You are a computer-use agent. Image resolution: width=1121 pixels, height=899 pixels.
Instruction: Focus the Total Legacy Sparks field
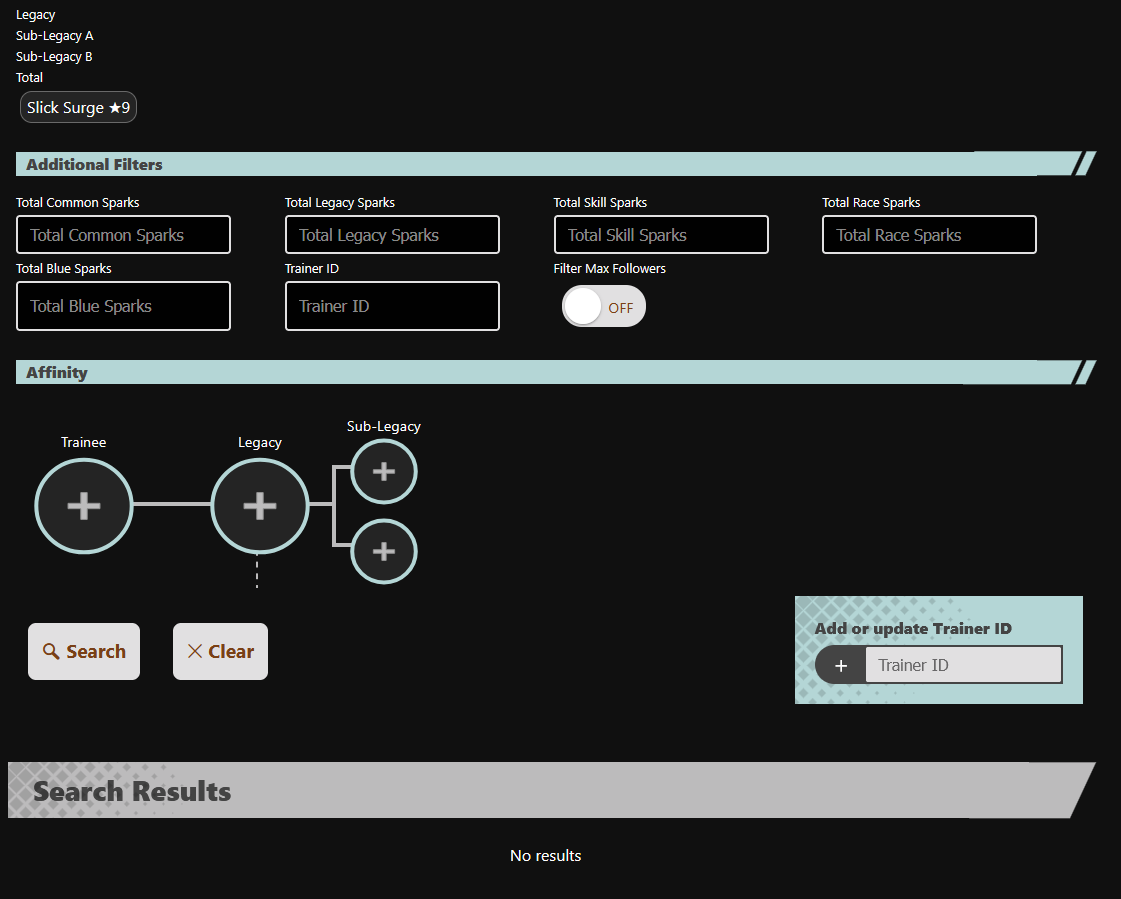[x=392, y=235]
